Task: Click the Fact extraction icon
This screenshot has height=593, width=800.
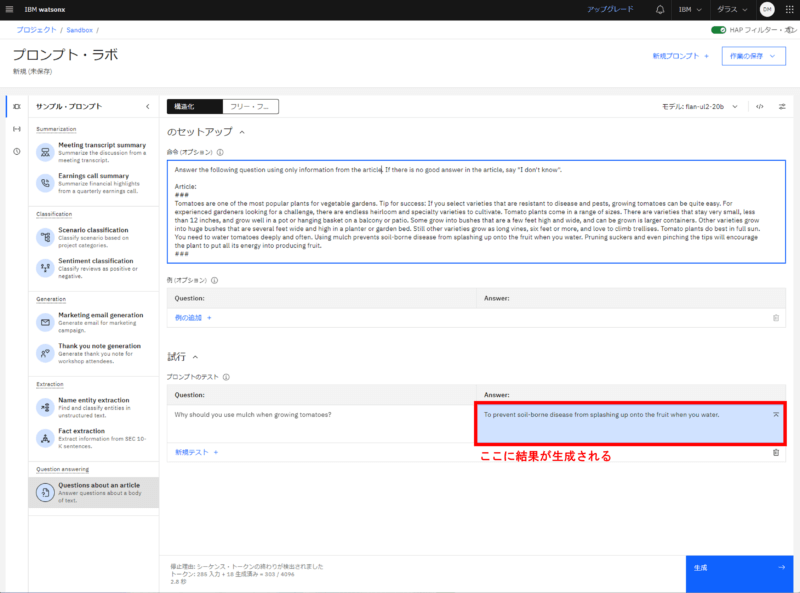Action: coord(45,438)
